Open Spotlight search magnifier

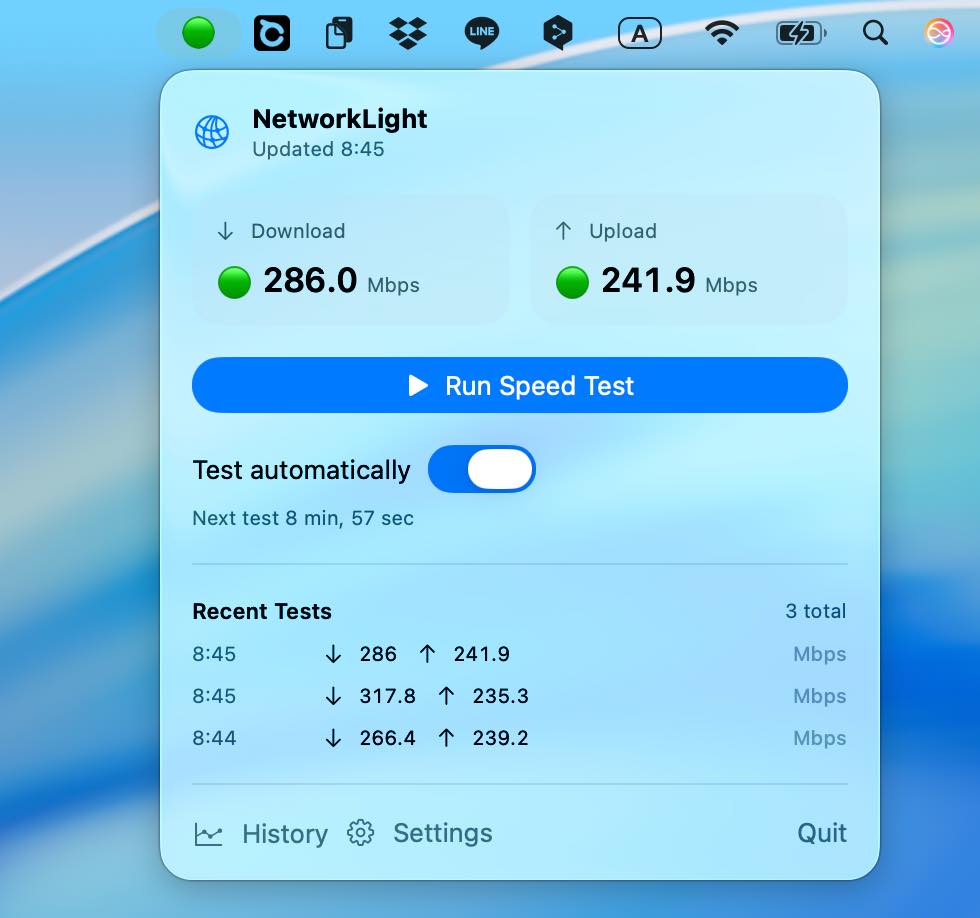pos(875,32)
